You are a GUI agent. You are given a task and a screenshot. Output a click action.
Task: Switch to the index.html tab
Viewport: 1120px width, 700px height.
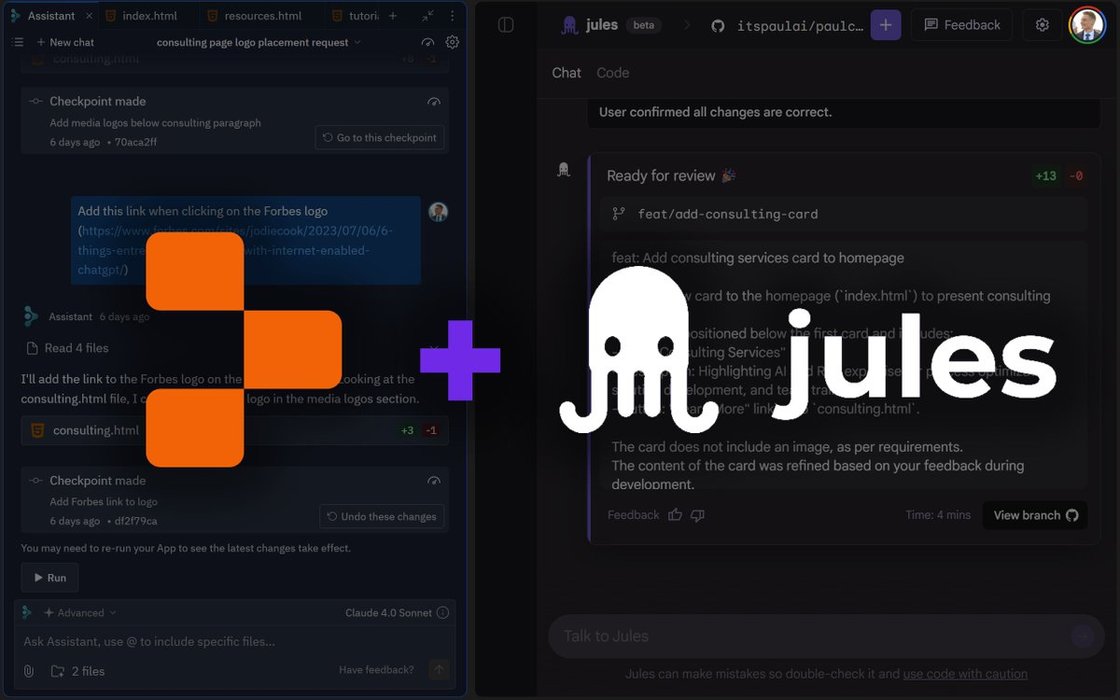[141, 16]
